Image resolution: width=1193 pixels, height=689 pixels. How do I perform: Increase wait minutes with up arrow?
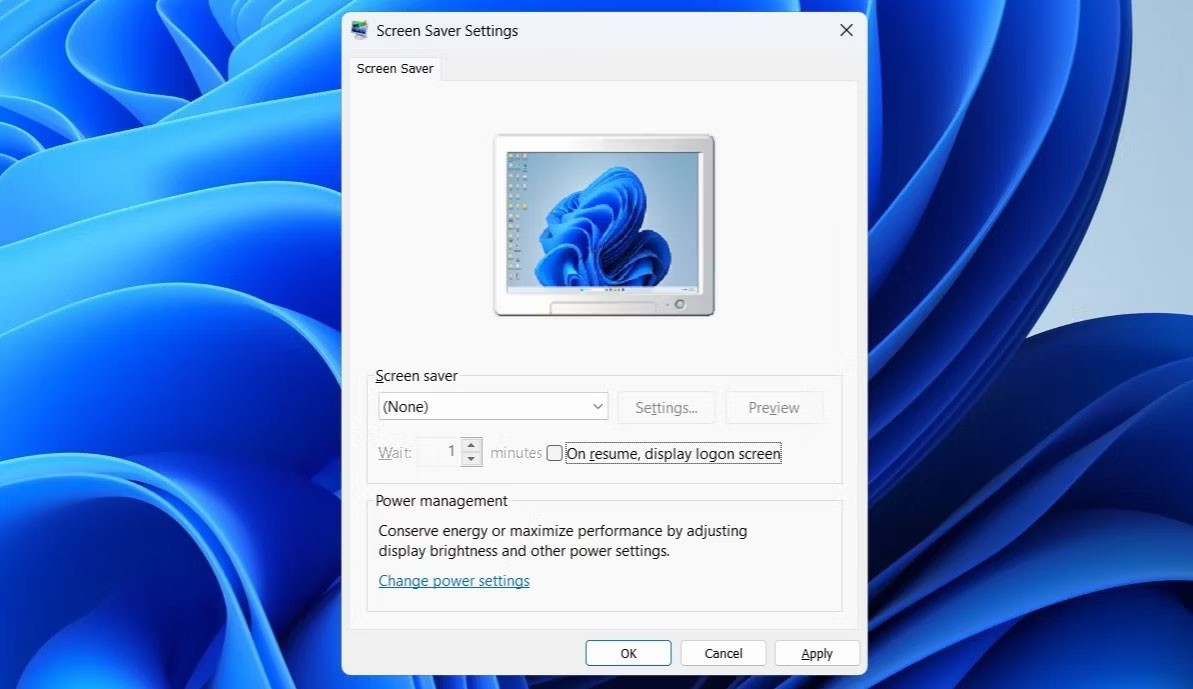(x=472, y=445)
